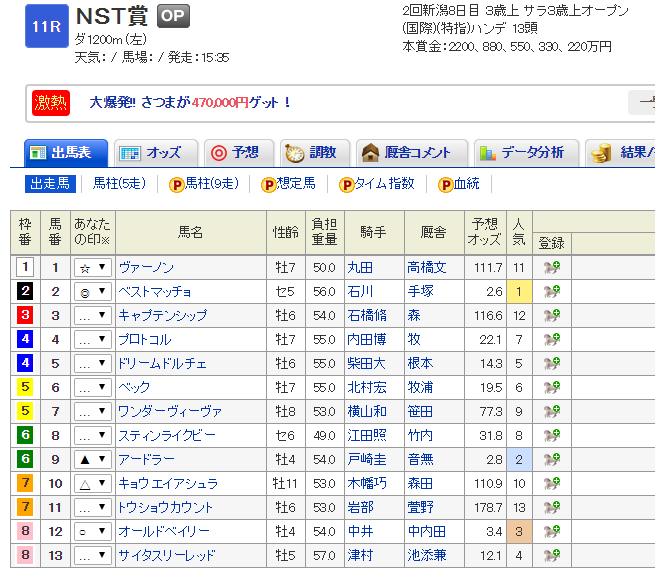
Task: Click the OP grade badge next to NST賞
Action: pos(173,16)
